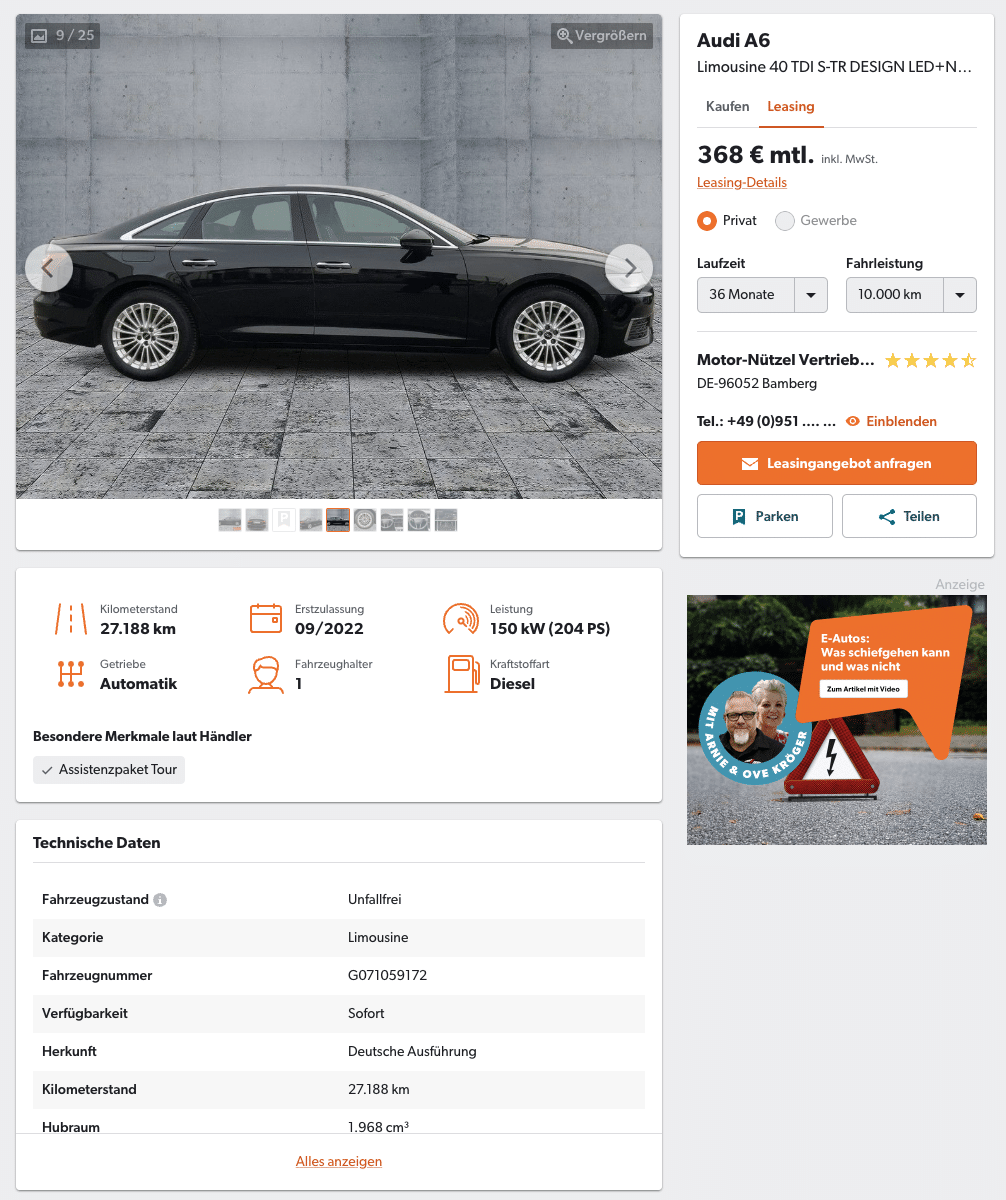The image size is (1006, 1200).
Task: Click the Fahrzeugzustand info icon
Action: 160,900
